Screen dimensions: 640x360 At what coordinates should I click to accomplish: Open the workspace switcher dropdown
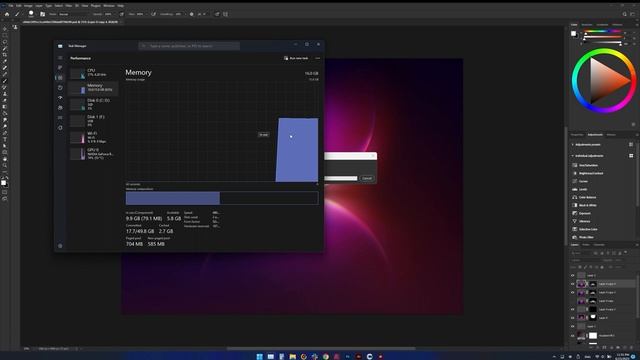tap(633, 14)
